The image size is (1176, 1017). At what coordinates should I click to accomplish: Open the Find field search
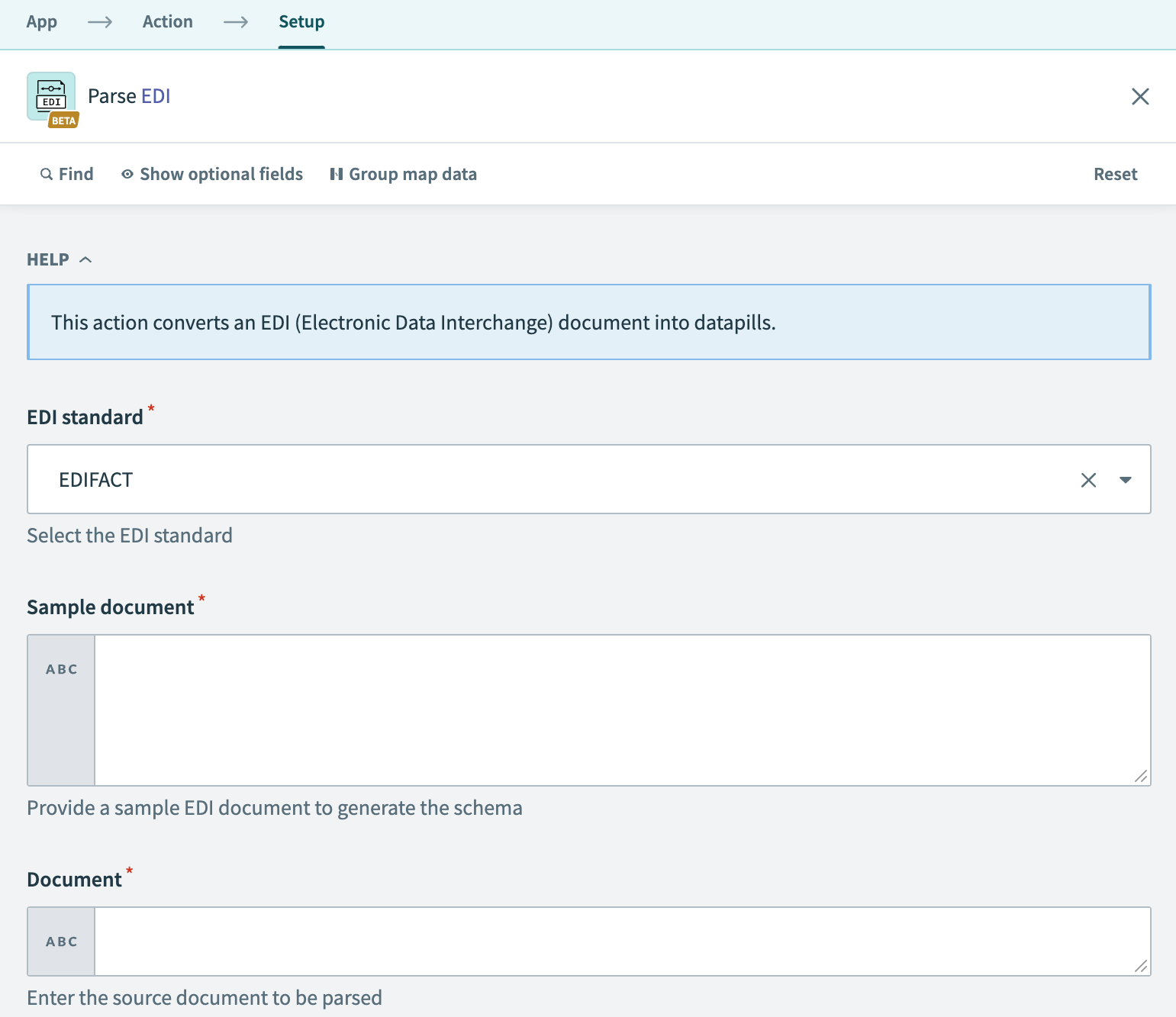tap(67, 174)
